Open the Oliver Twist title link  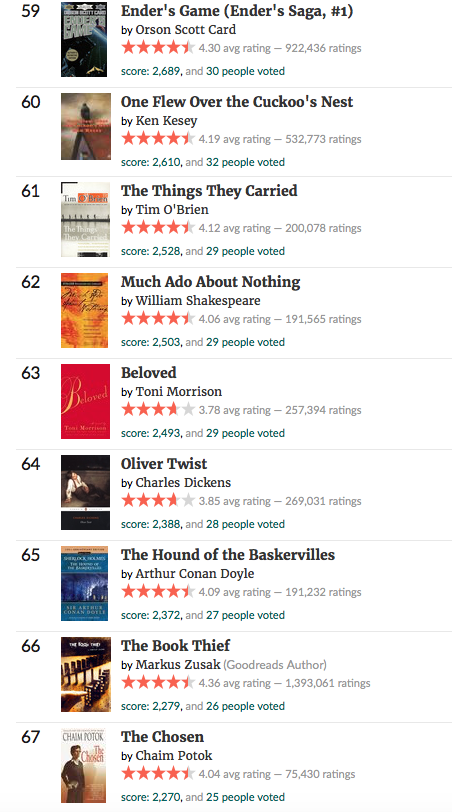coord(164,463)
